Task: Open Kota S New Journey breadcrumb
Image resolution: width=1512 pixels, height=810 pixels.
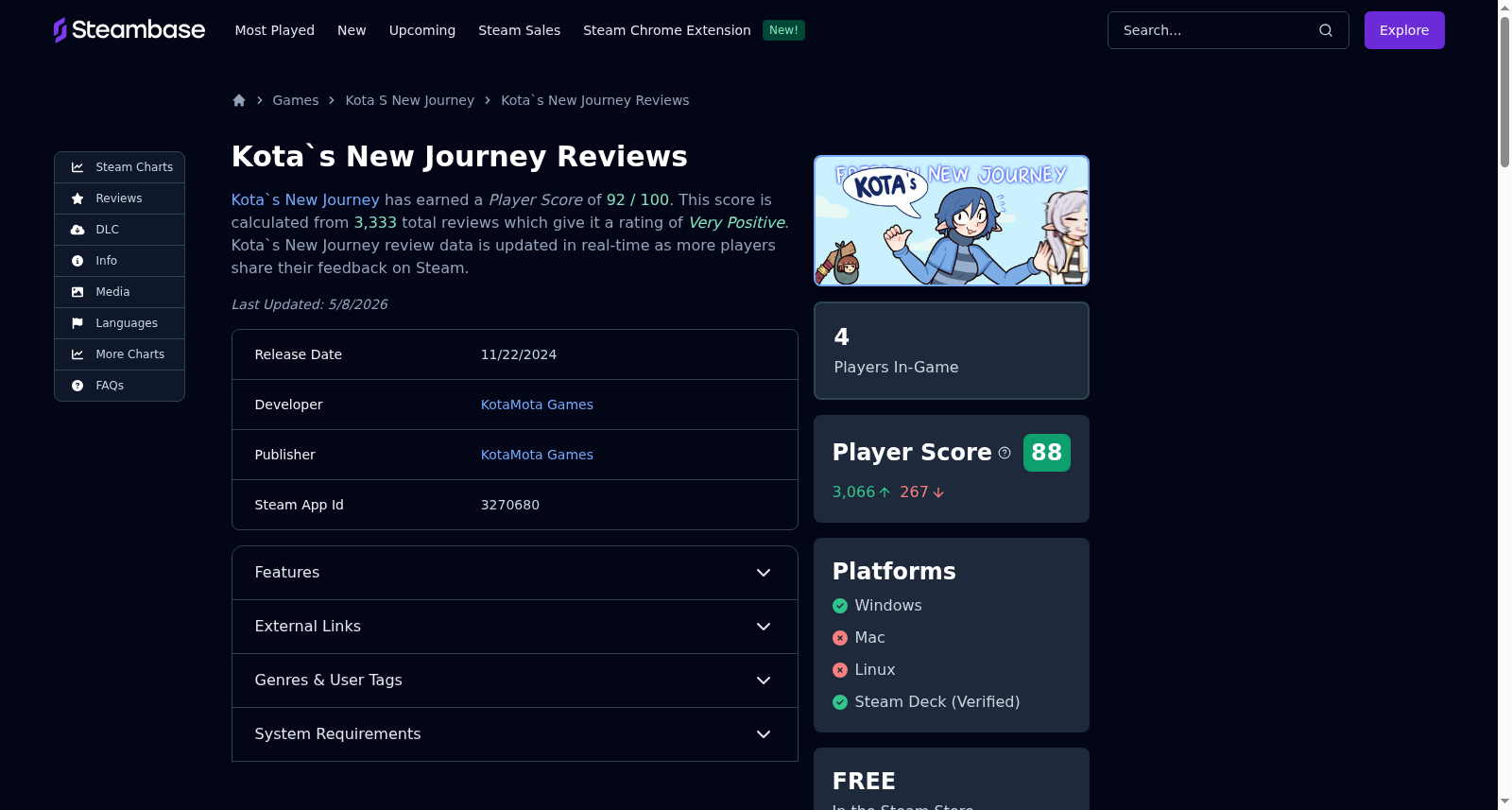Action: click(x=410, y=100)
